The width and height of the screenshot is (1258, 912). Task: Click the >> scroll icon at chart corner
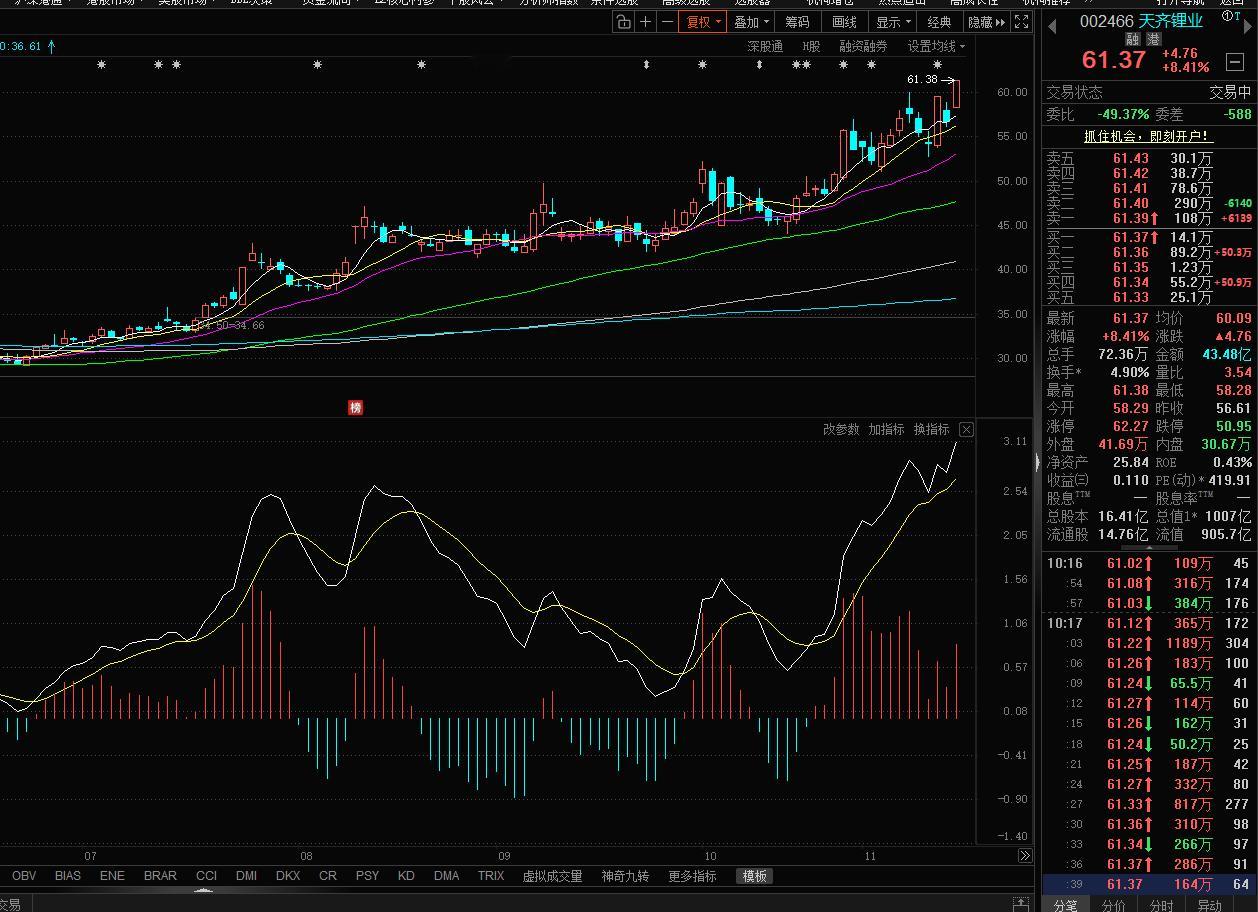pyautogui.click(x=1025, y=855)
